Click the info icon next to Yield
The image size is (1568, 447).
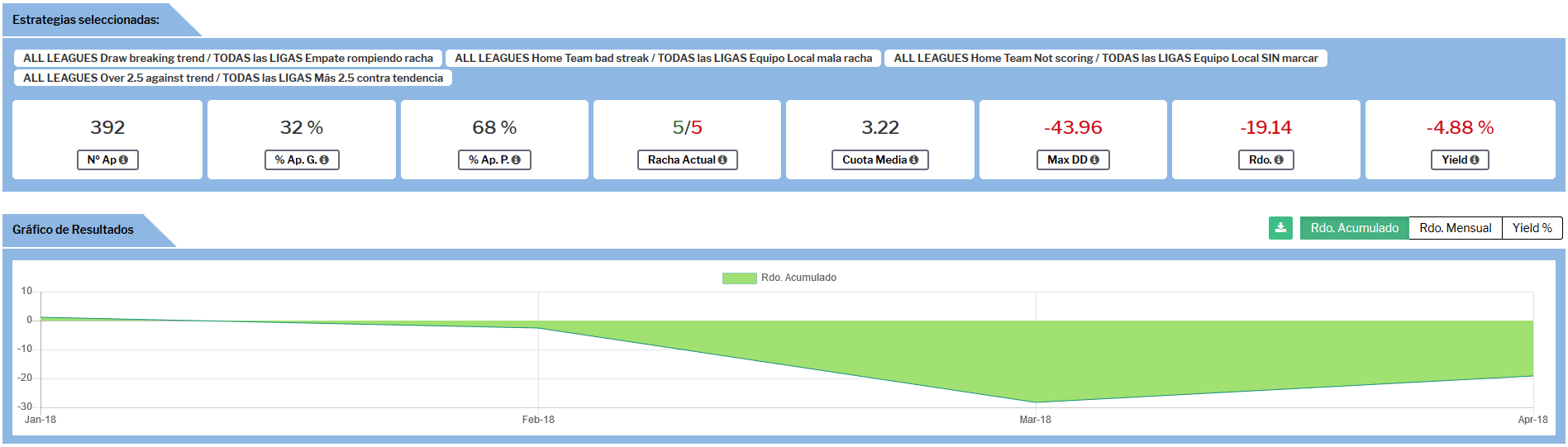click(1475, 160)
